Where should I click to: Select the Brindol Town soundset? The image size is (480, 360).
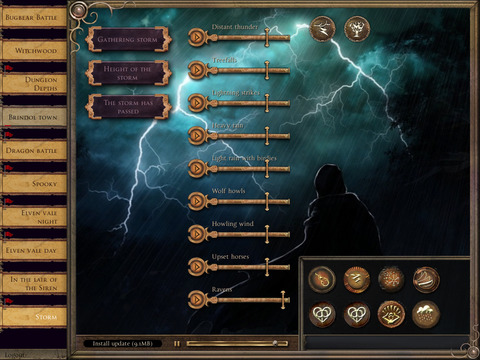34,117
